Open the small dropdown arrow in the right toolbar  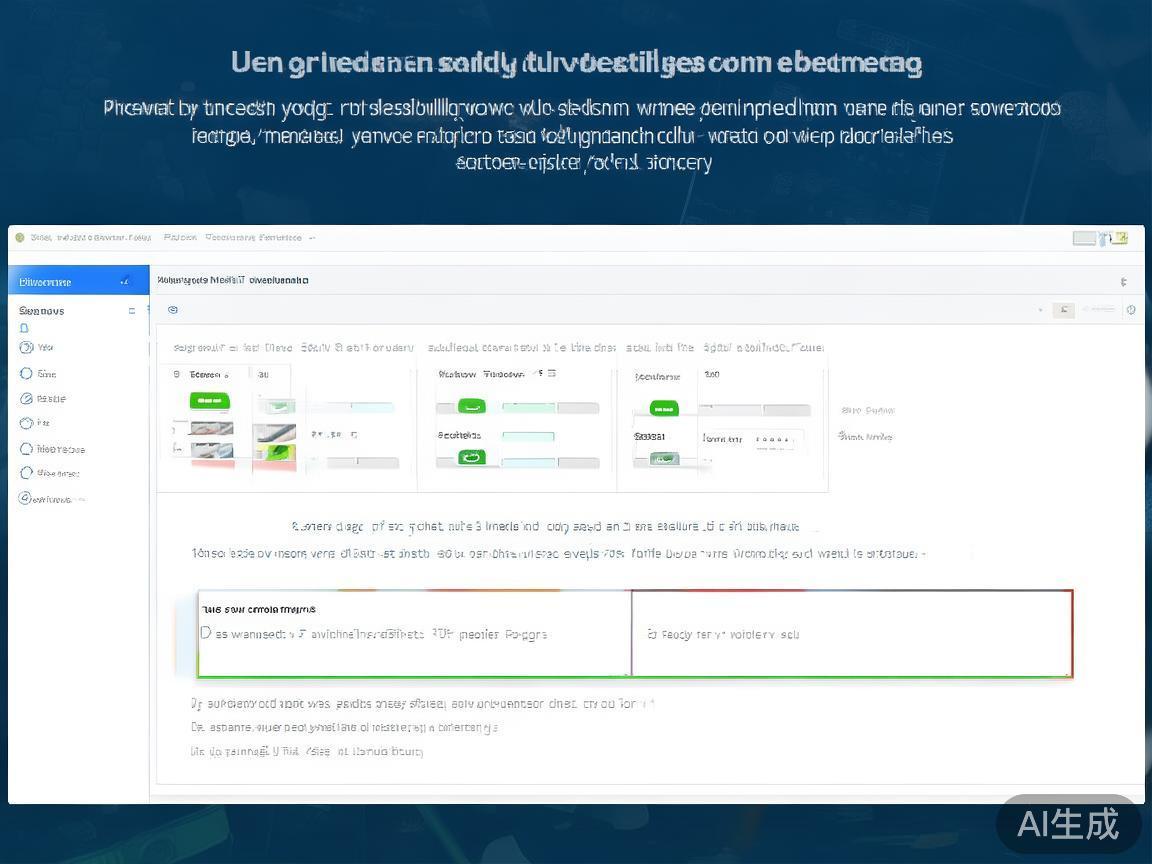point(1040,311)
